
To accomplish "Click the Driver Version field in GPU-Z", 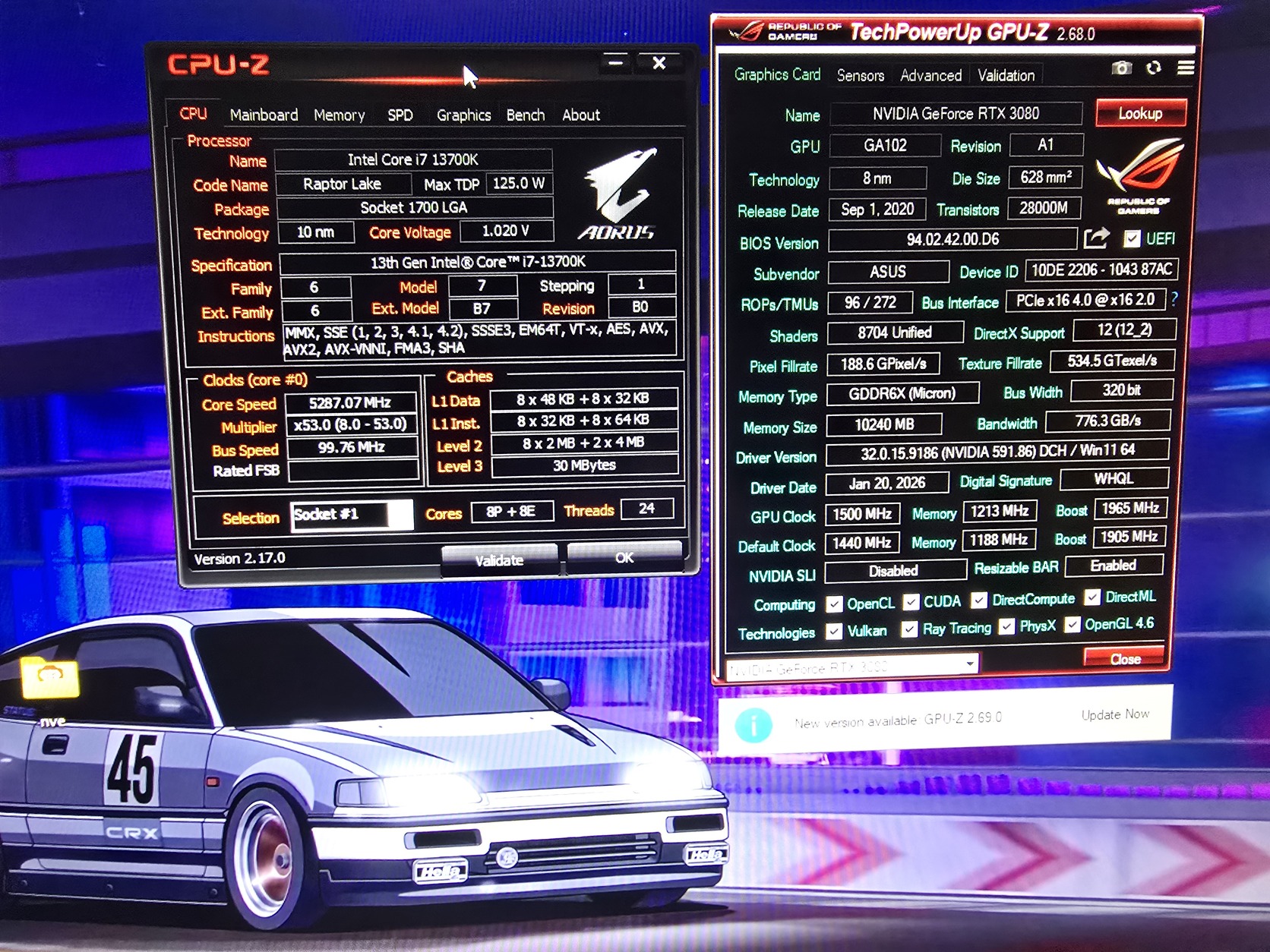I will coord(997,452).
